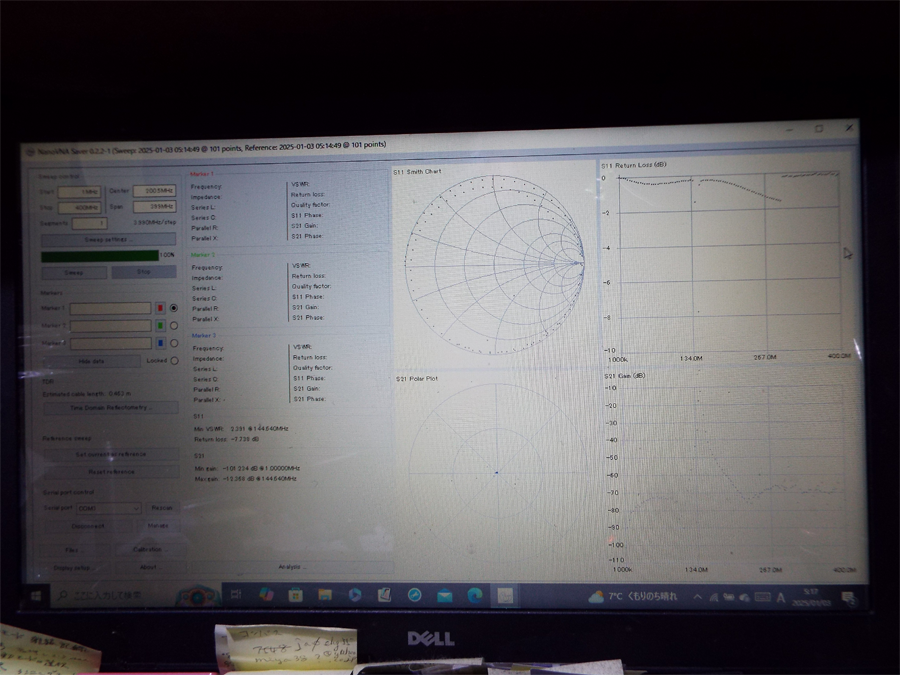The height and width of the screenshot is (675, 900).
Task: Toggle the Locked markers option
Action: point(174,361)
